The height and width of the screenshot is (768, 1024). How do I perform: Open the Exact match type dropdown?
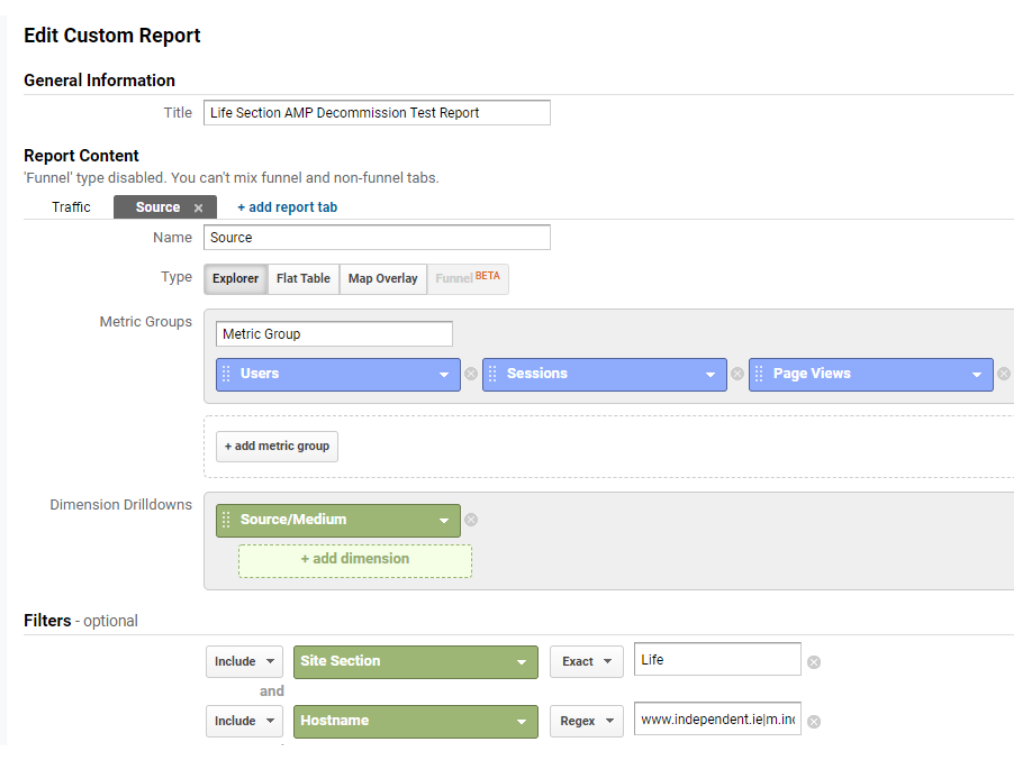[x=586, y=661]
